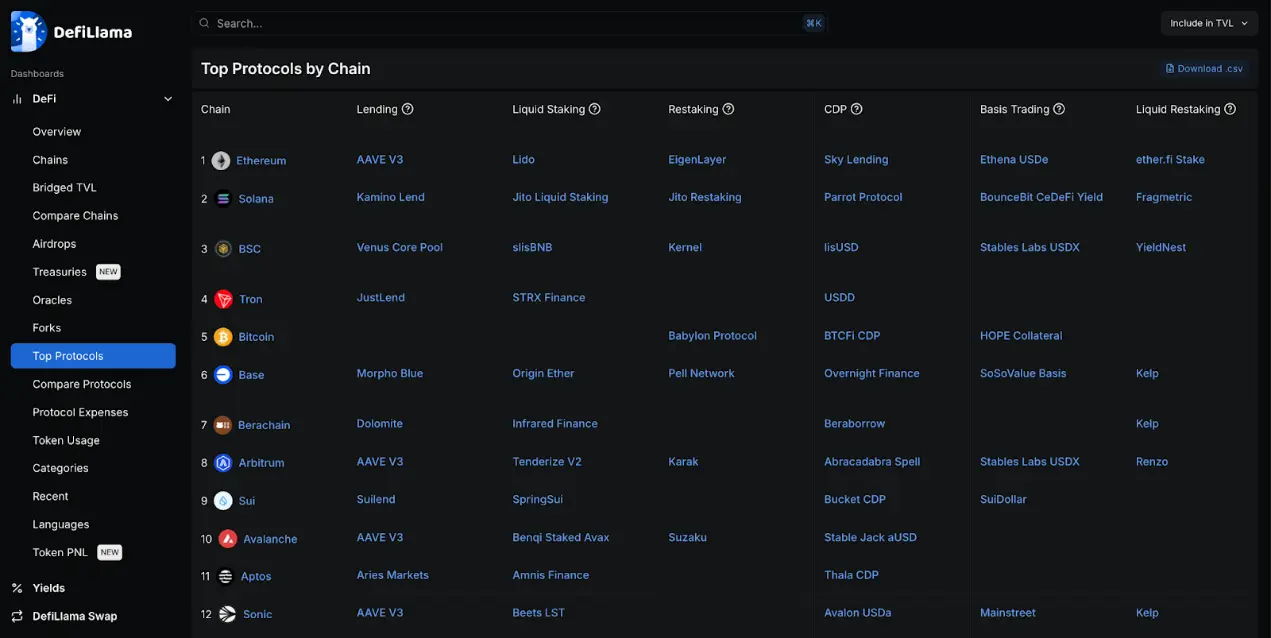Select Compare Chains in the sidebar
1271x638 pixels.
[x=75, y=216]
